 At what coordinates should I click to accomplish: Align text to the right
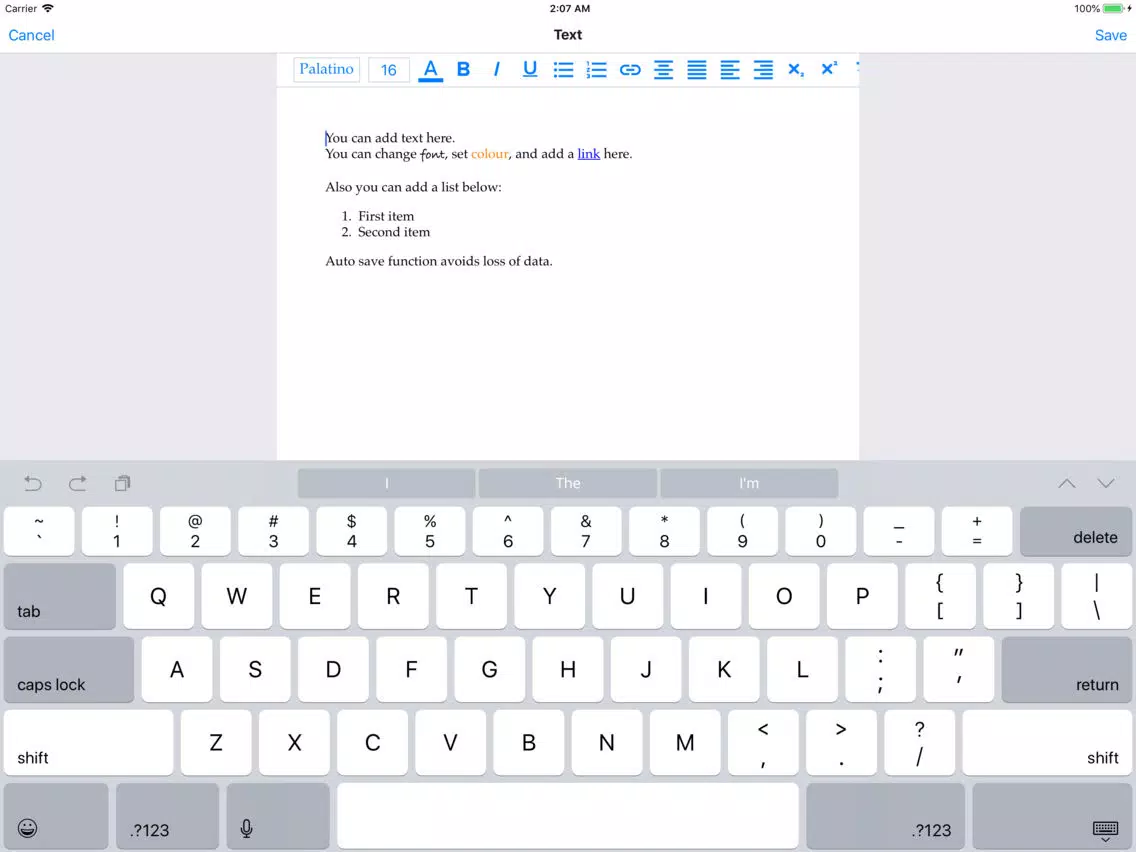point(763,70)
